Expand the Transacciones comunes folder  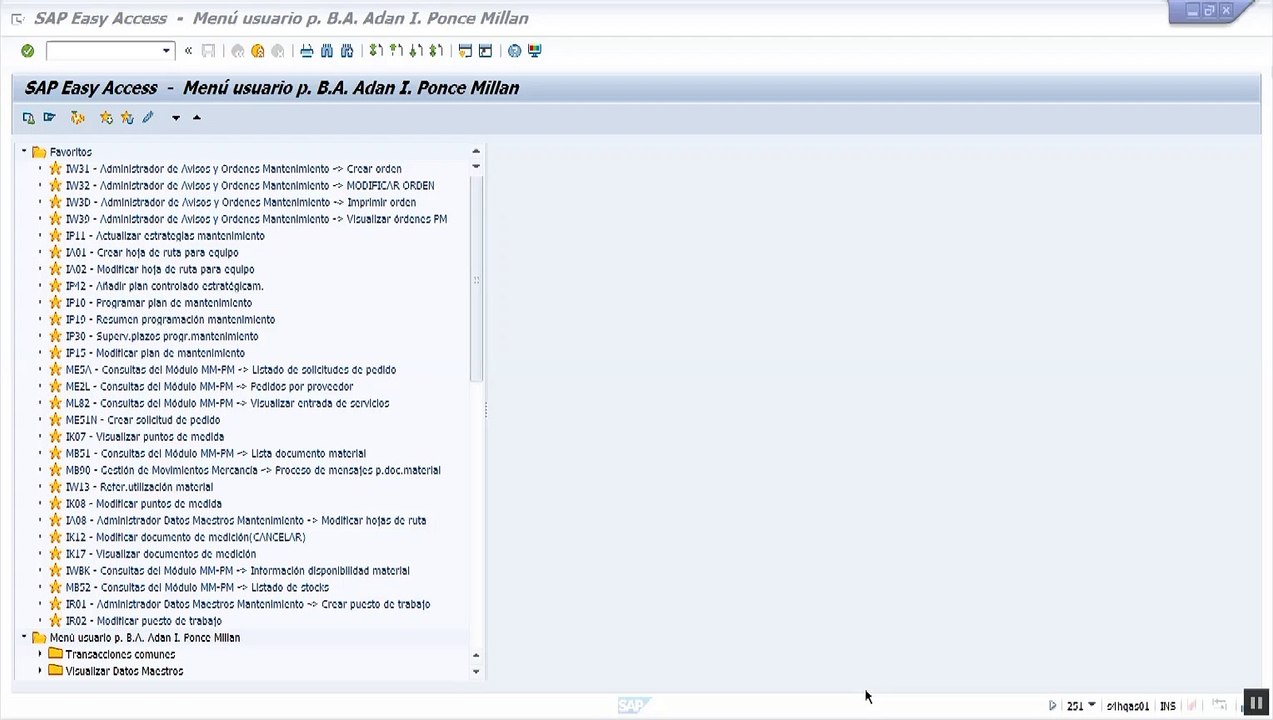[40, 655]
